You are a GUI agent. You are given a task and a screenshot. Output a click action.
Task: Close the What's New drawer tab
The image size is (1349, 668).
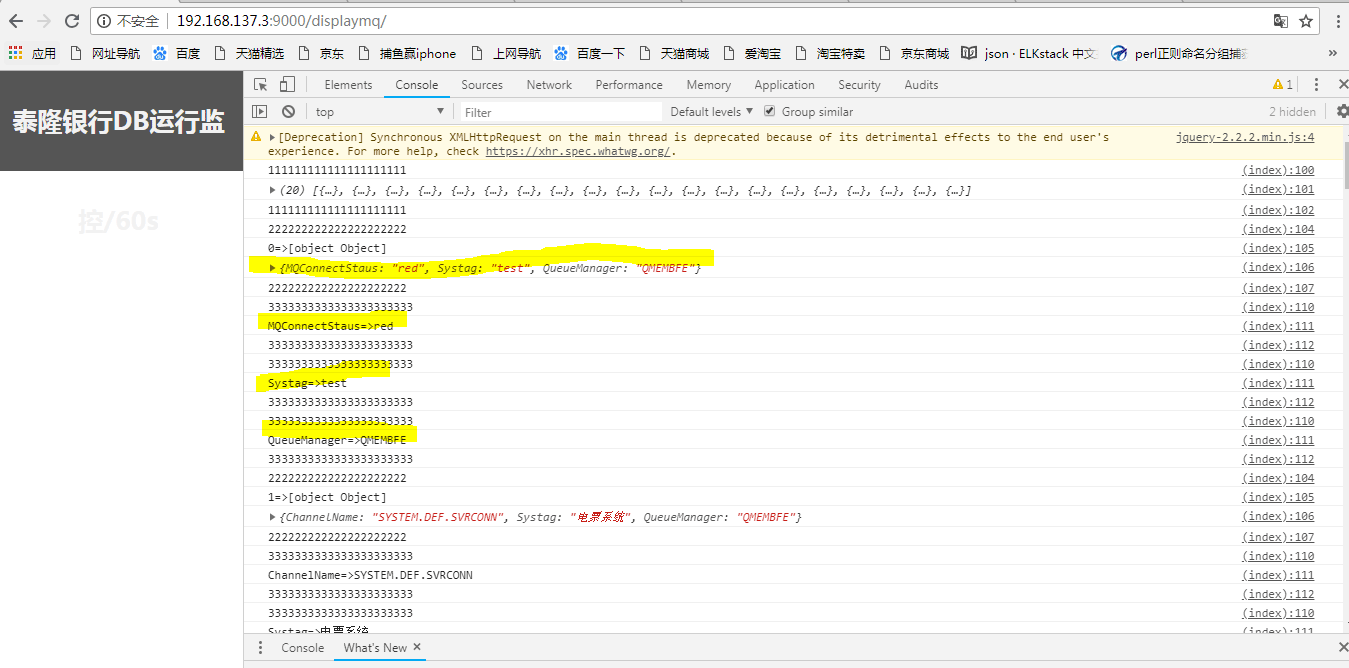(418, 647)
